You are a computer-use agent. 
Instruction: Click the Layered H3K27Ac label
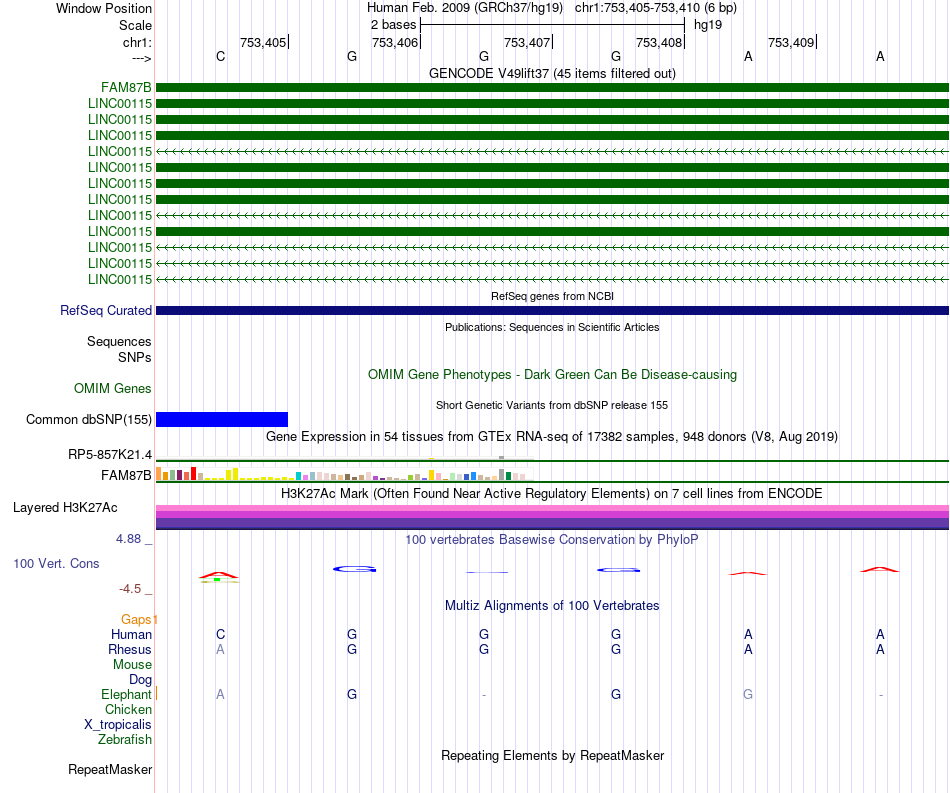[x=65, y=508]
